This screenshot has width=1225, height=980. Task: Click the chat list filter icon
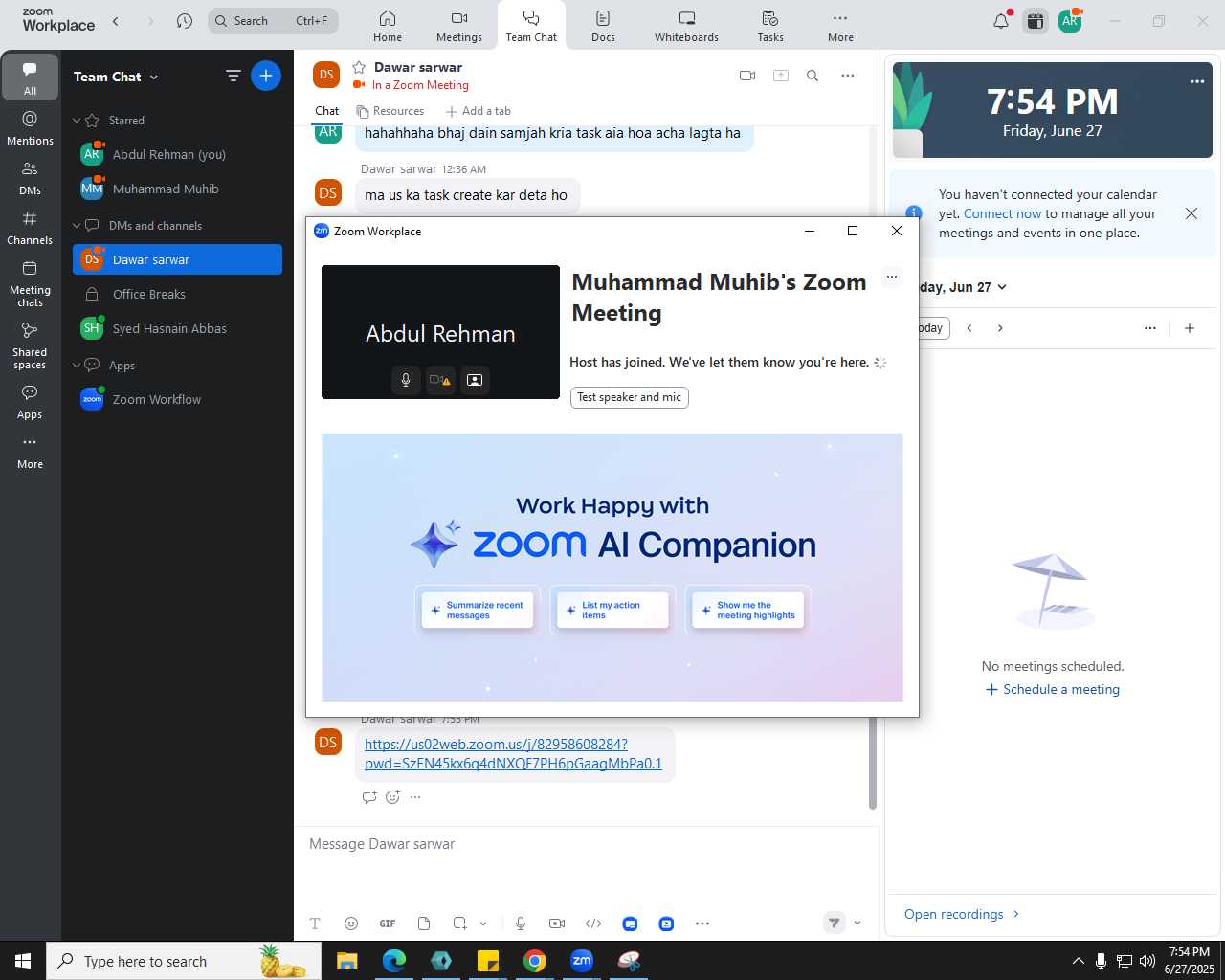pyautogui.click(x=233, y=76)
